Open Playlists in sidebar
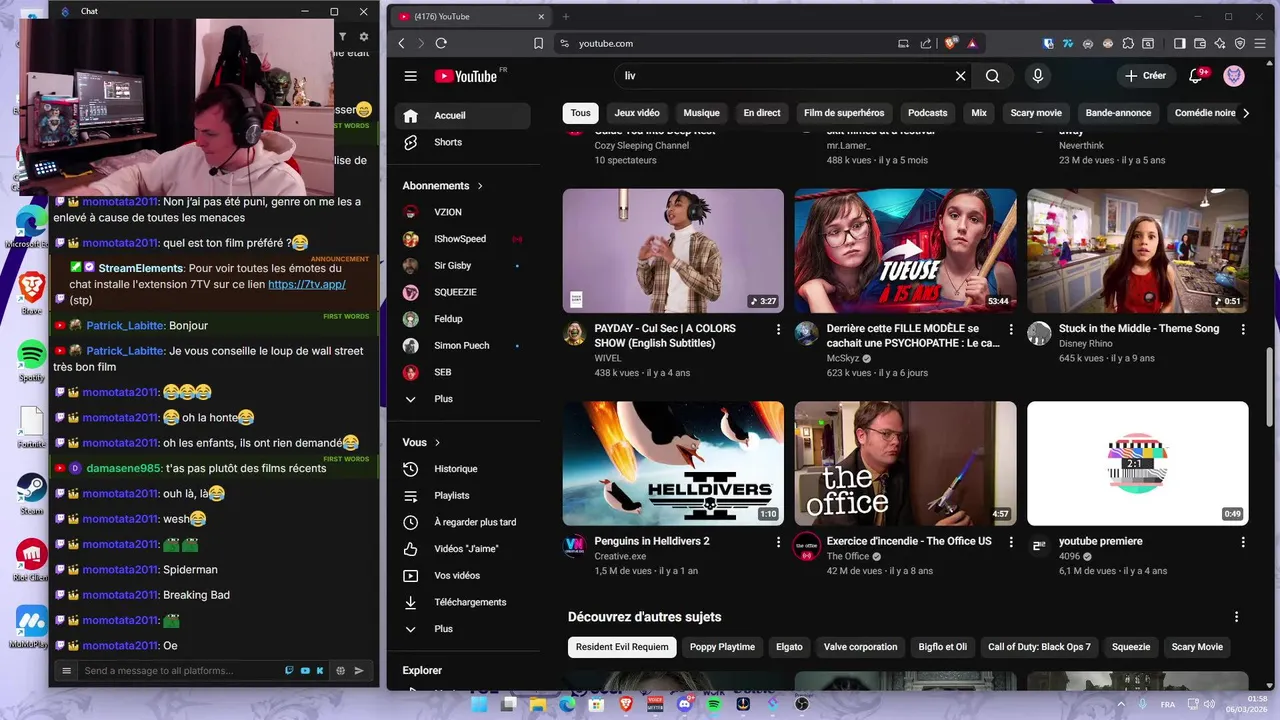The height and width of the screenshot is (720, 1280). (x=462, y=495)
